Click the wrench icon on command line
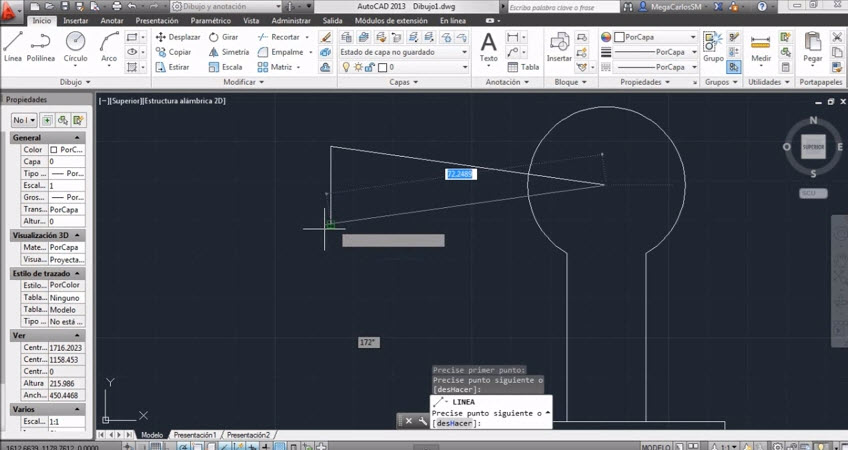 coord(421,421)
